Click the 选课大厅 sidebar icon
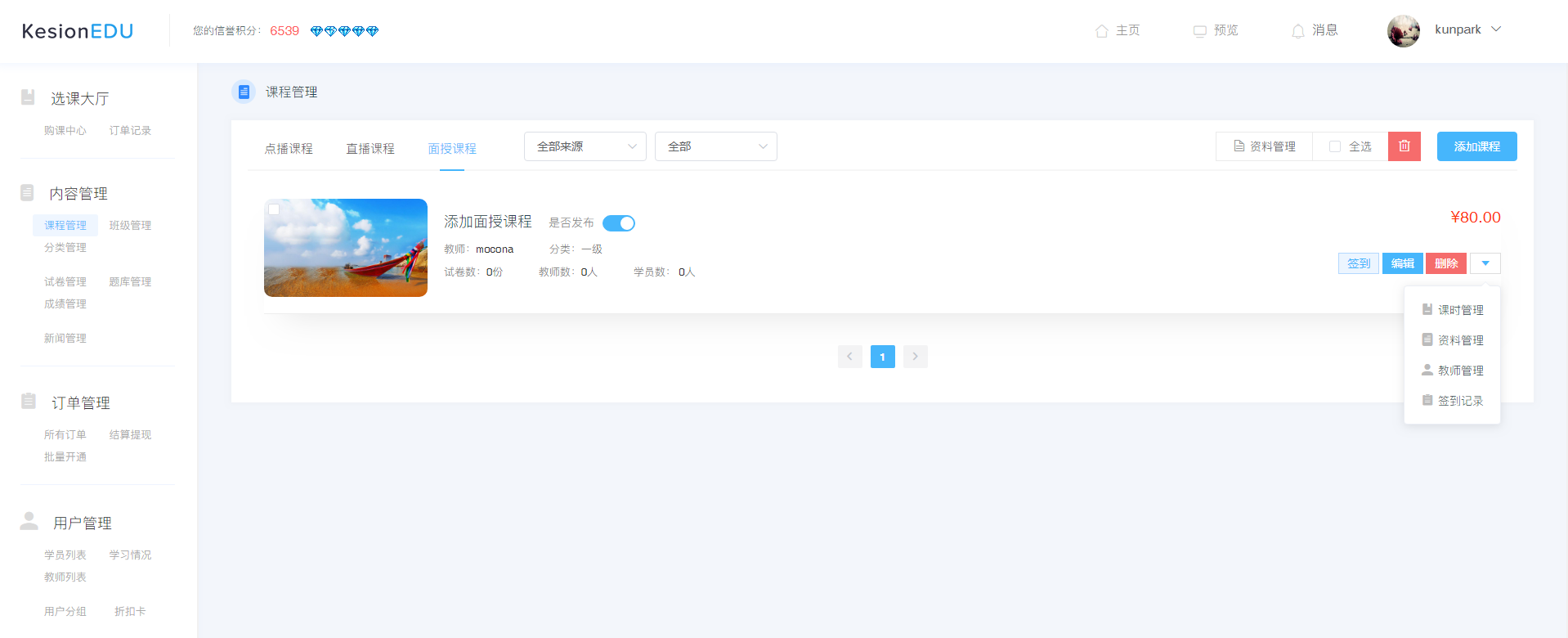 click(x=28, y=97)
